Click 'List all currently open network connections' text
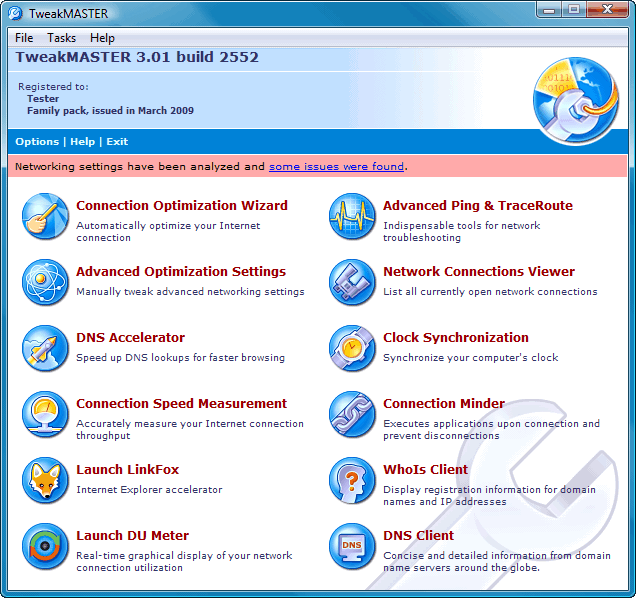 [490, 292]
